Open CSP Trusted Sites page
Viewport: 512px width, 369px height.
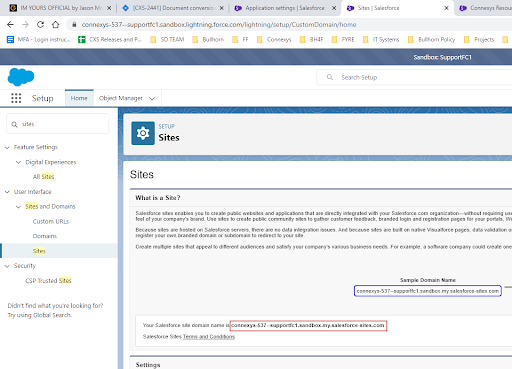click(x=48, y=281)
